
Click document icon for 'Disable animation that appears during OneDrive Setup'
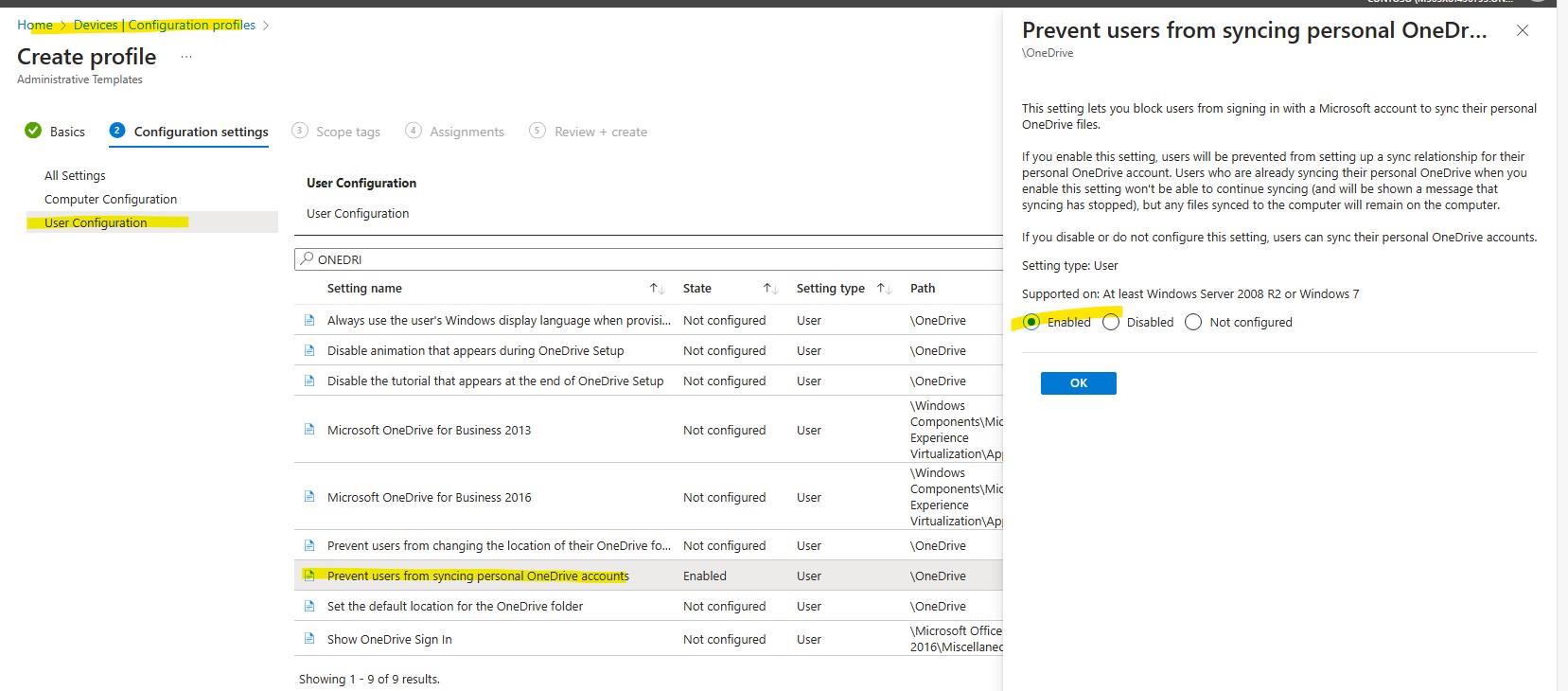(x=308, y=350)
